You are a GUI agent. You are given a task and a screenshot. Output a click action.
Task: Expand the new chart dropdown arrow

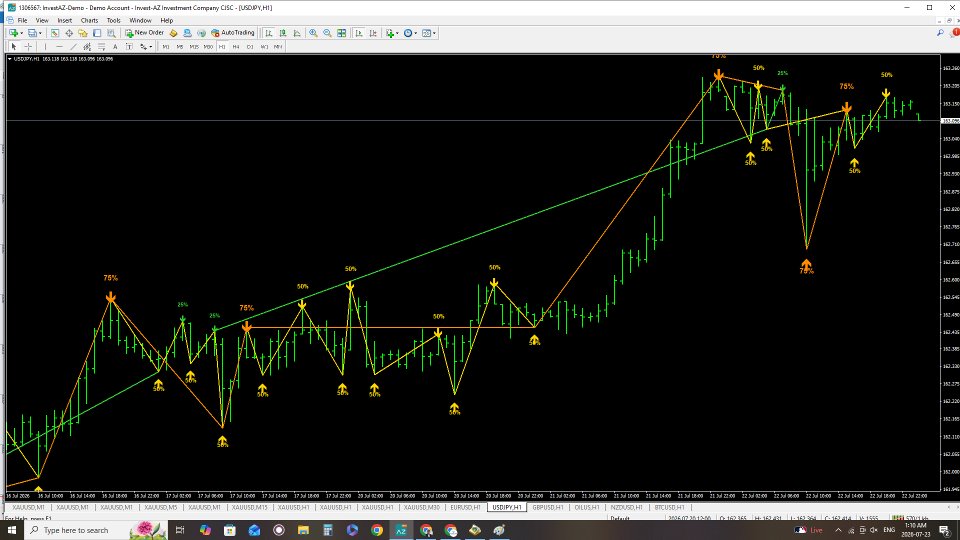point(21,33)
